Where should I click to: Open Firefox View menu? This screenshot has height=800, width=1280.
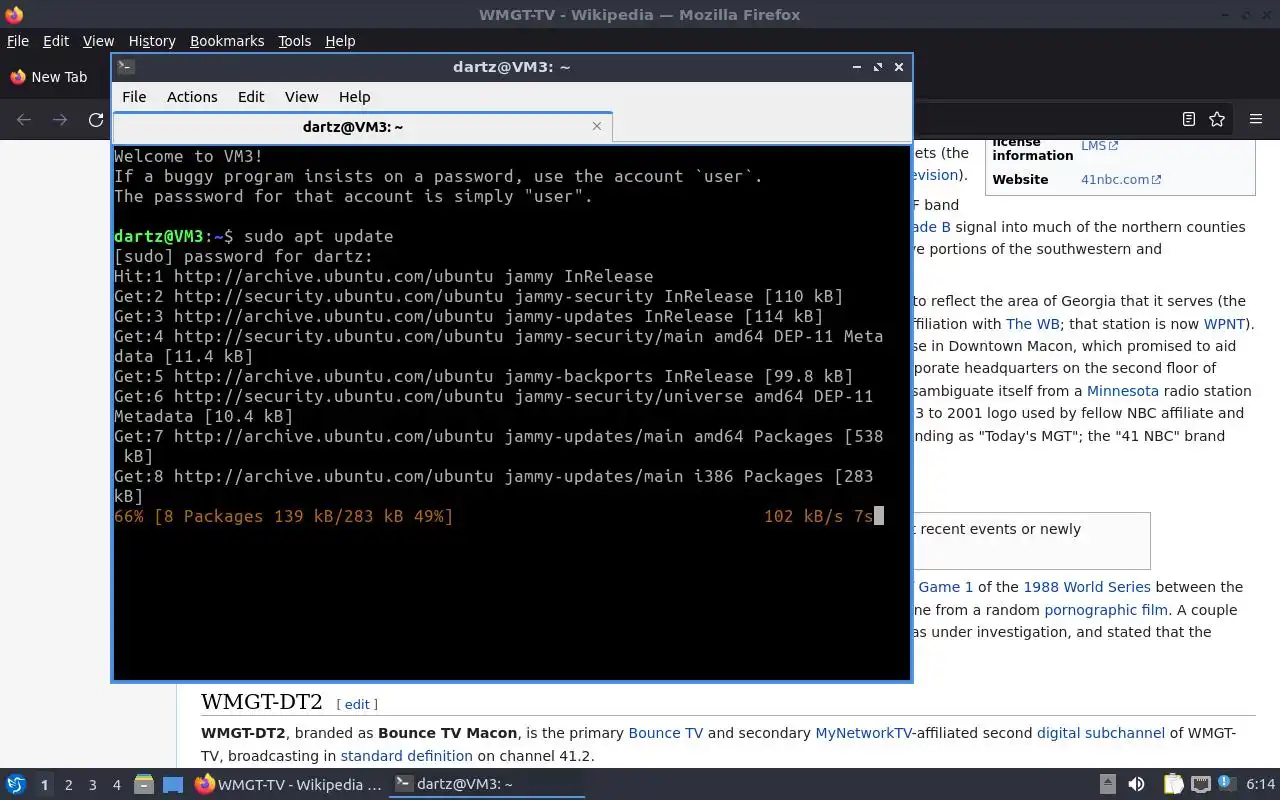point(98,41)
